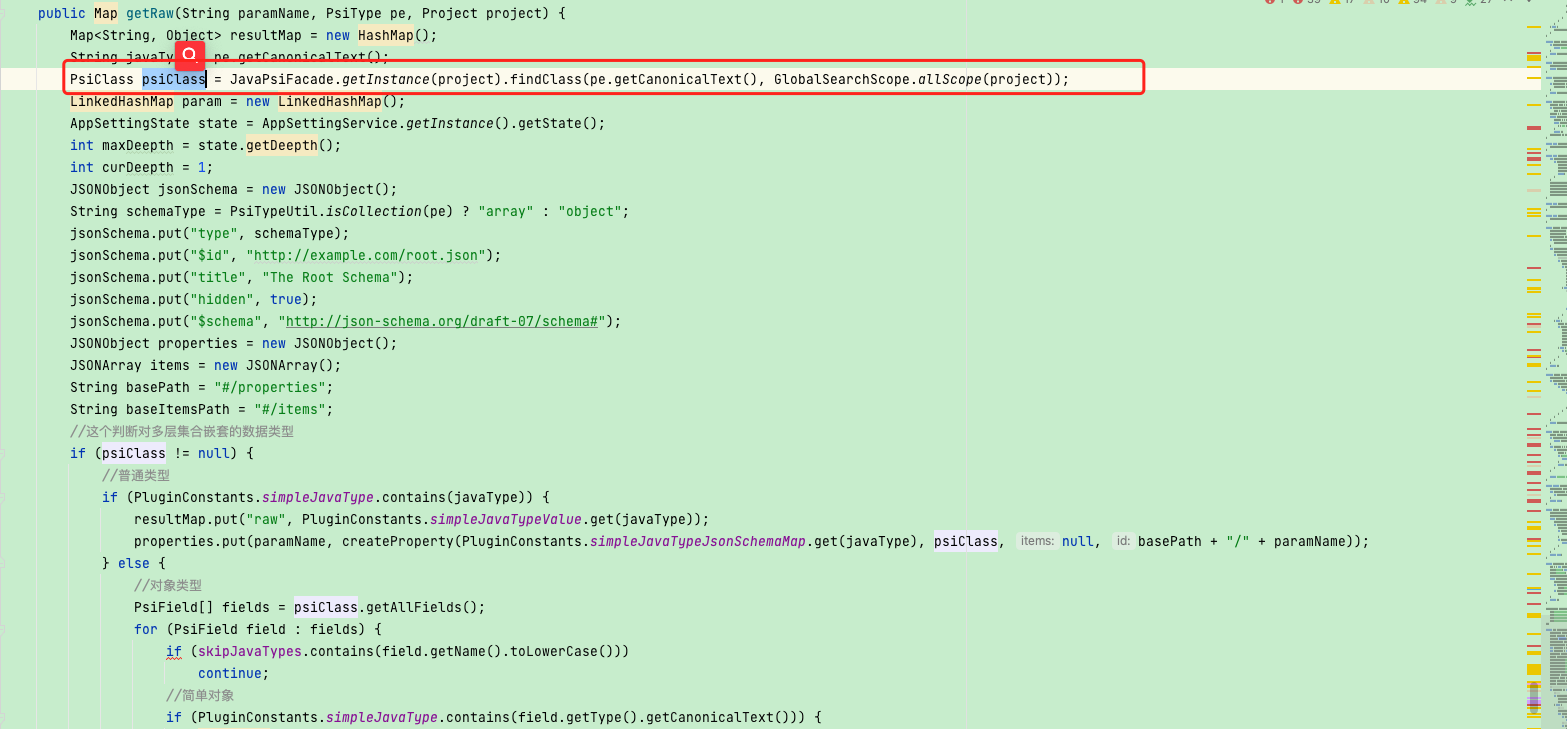Click the "#/items" string literal
This screenshot has width=1567, height=729.
coord(290,409)
